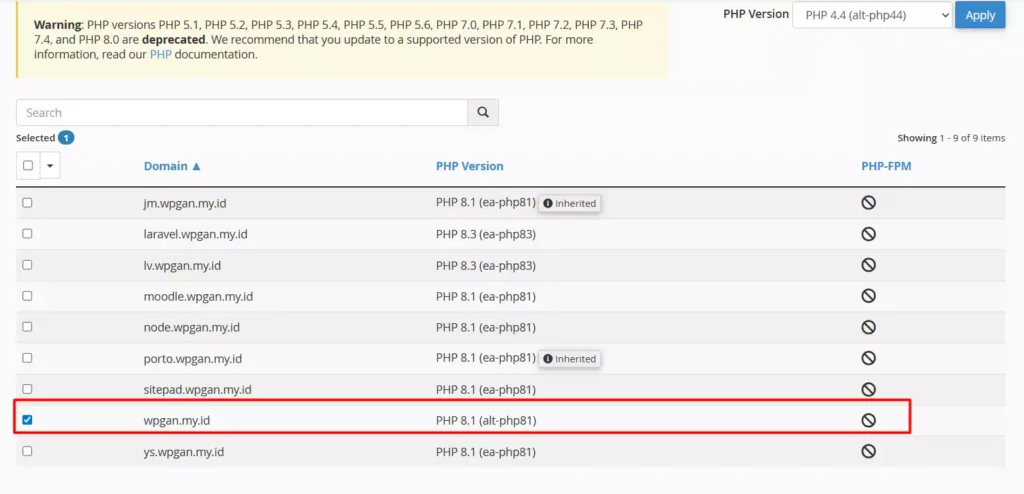Check the ys.wpgan.my.id checkbox
Image resolution: width=1024 pixels, height=494 pixels.
(x=27, y=451)
